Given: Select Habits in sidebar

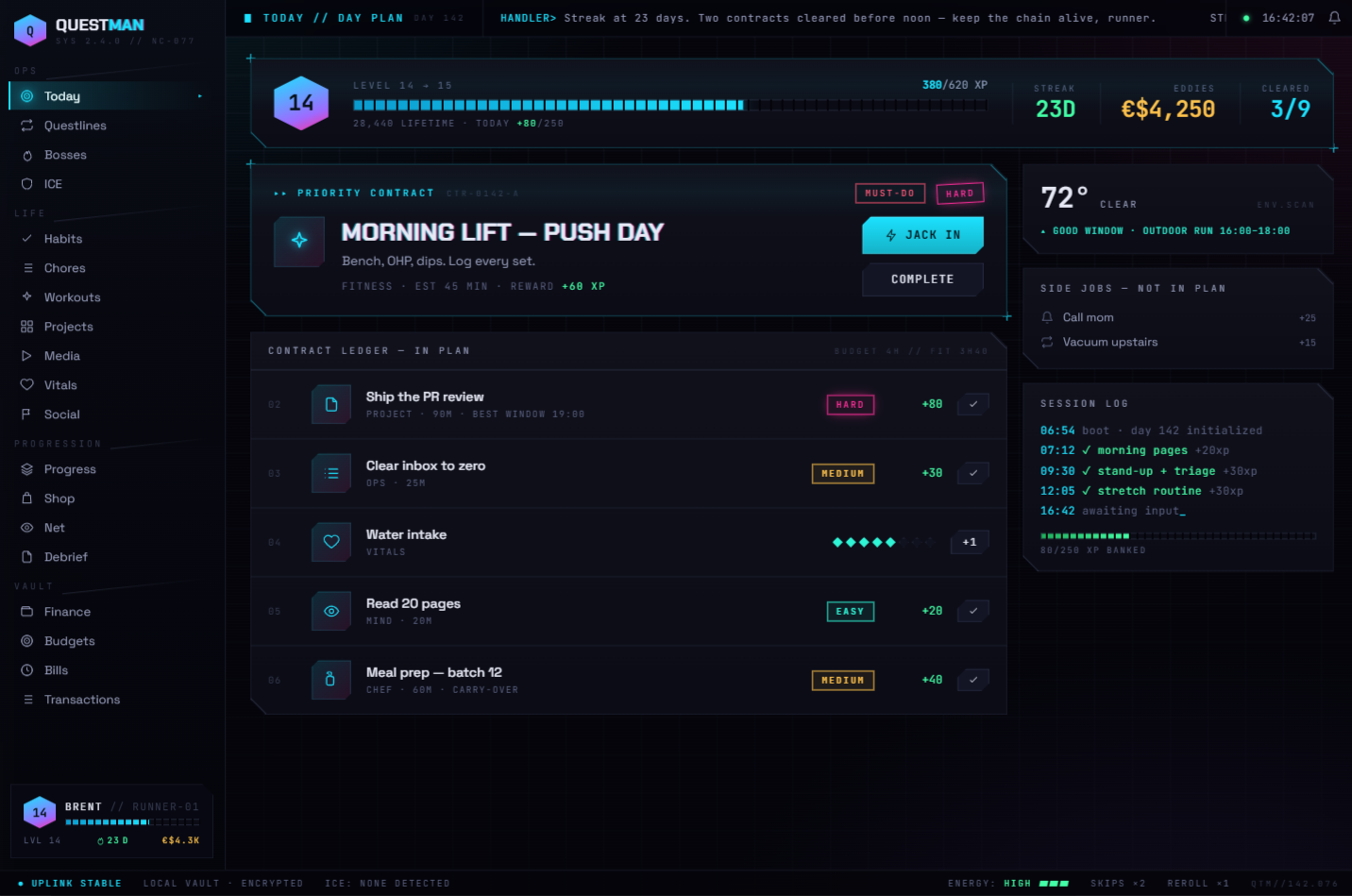Looking at the screenshot, I should coord(112,239).
